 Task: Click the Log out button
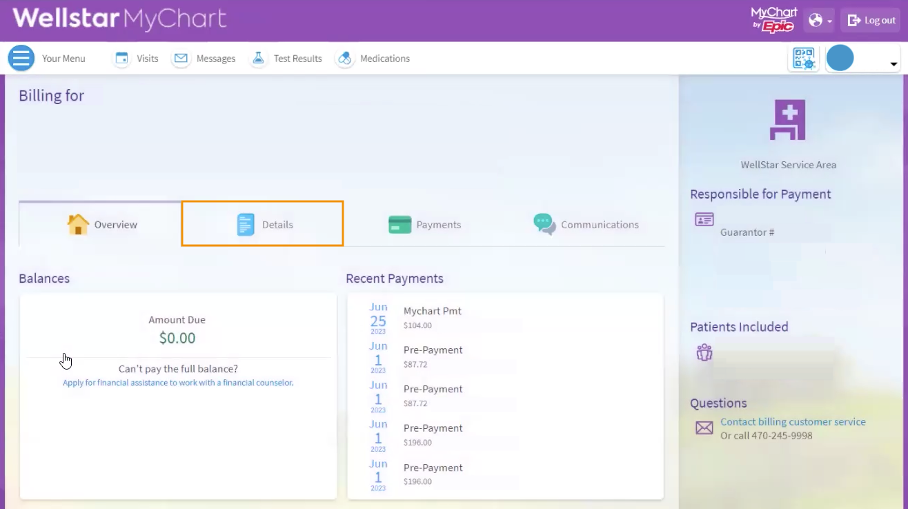click(871, 20)
